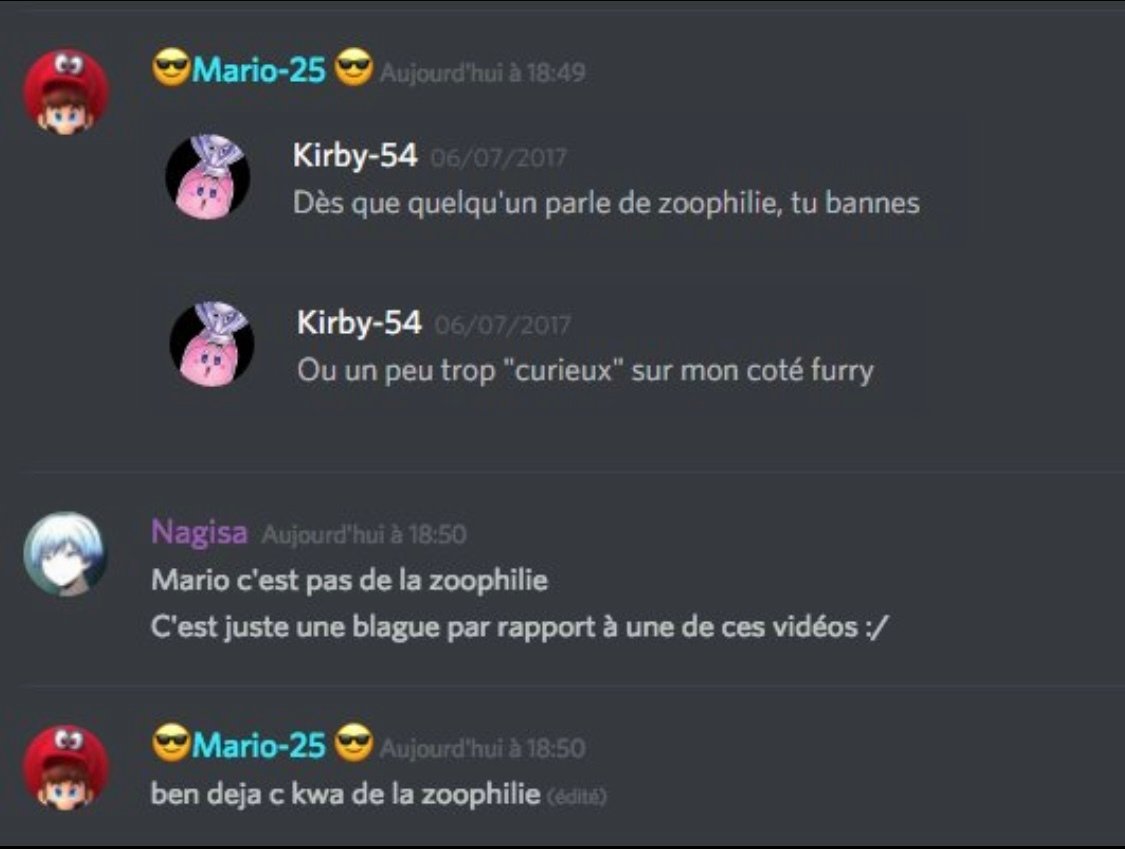Click the (édité) label on the last message

(577, 796)
